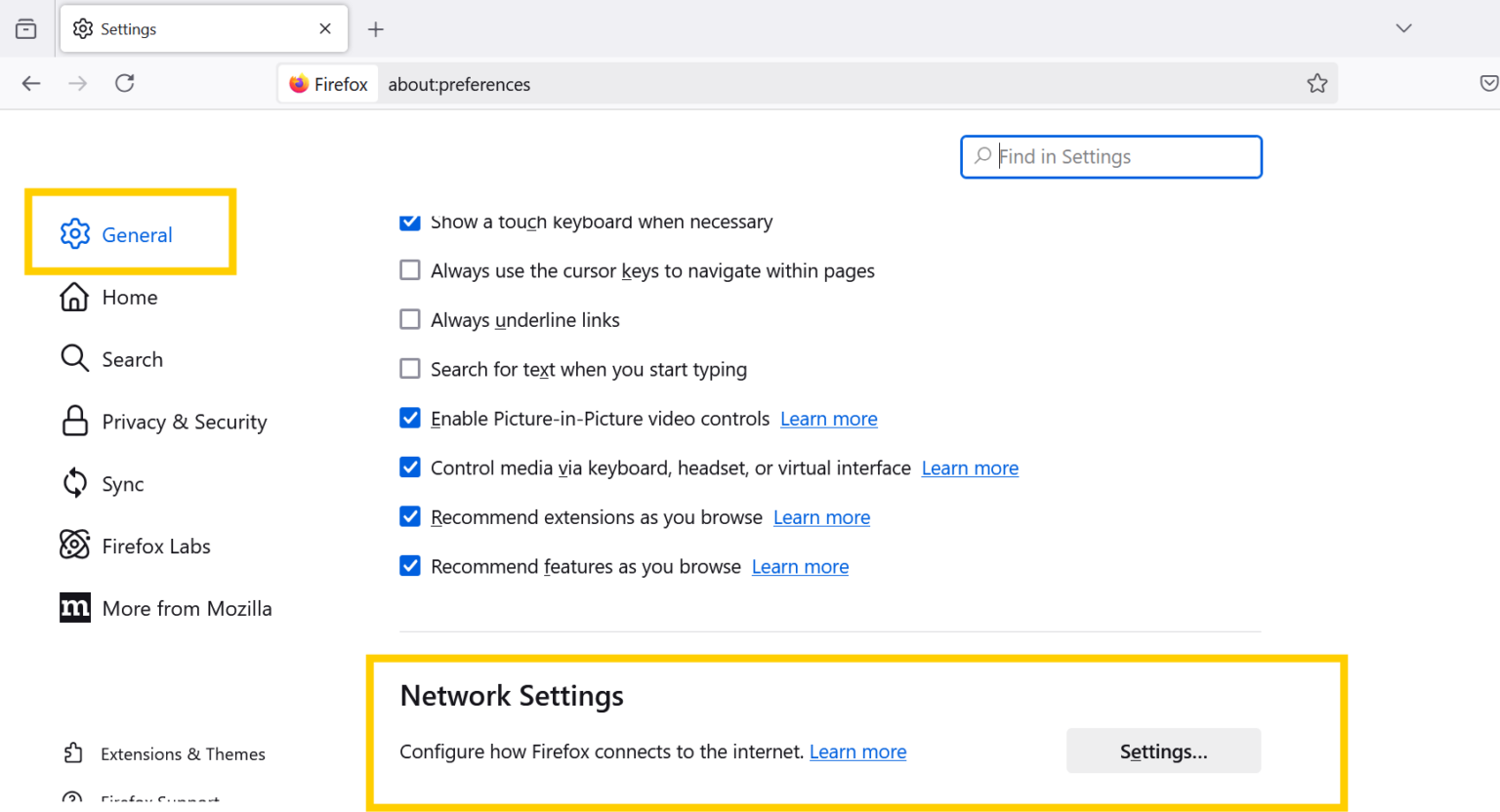Bookmark this page with the star
Viewport: 1500px width, 812px height.
point(1317,83)
